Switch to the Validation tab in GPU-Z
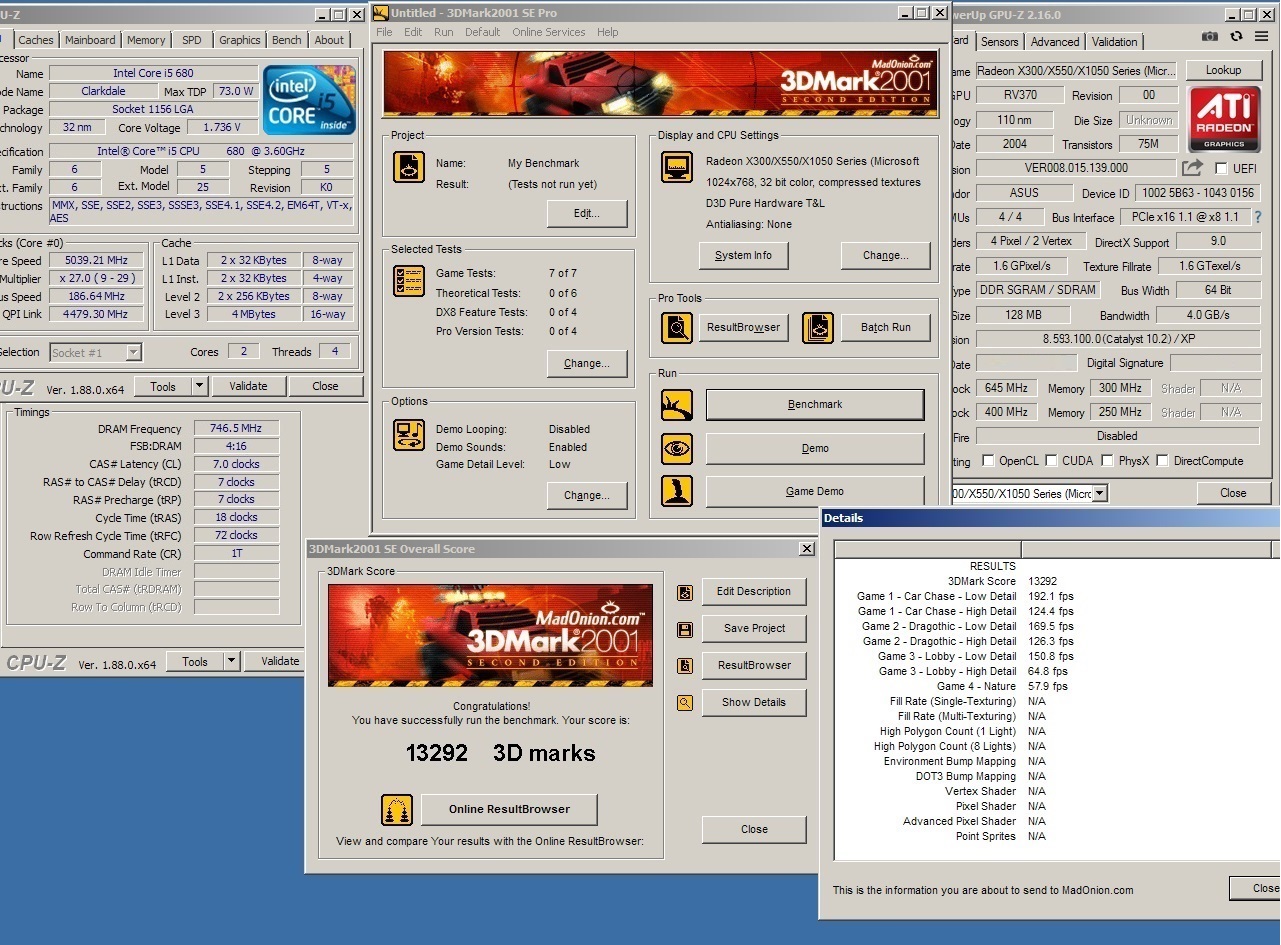 coord(1114,42)
